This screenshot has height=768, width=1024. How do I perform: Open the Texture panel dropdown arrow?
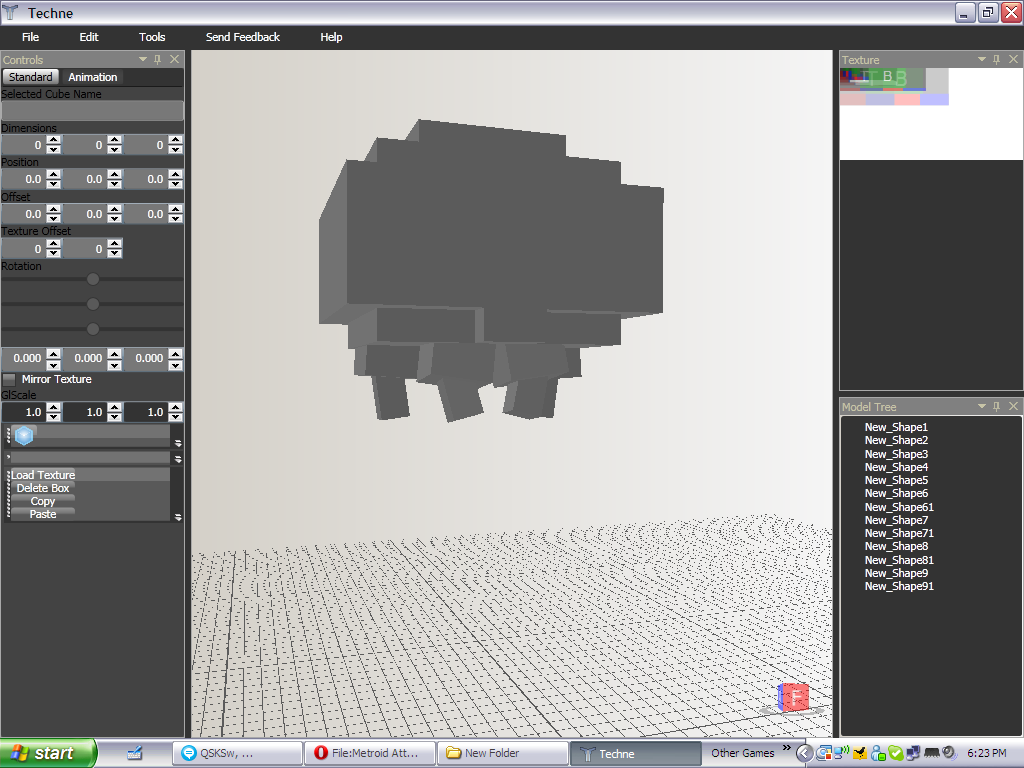[x=981, y=60]
